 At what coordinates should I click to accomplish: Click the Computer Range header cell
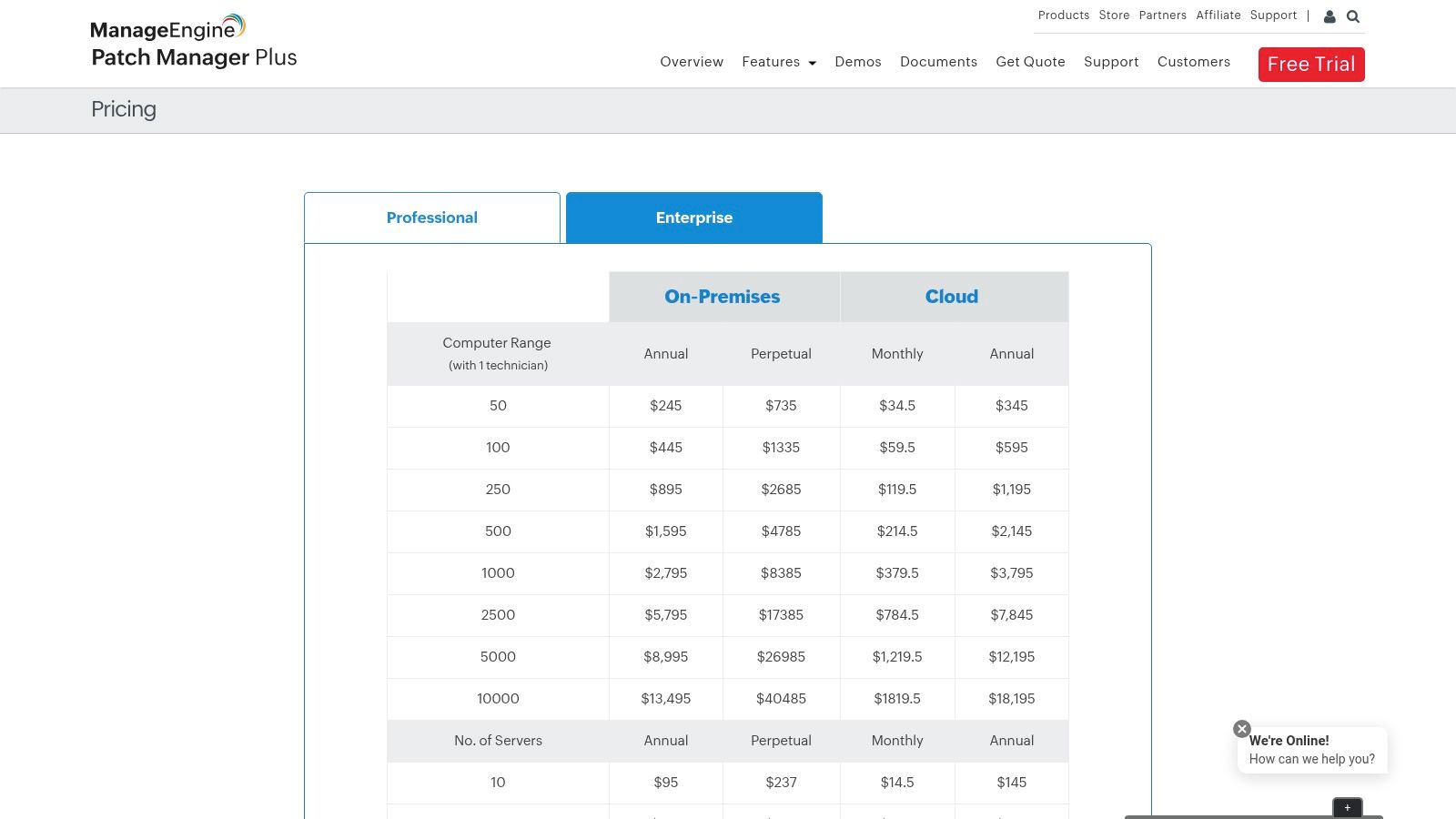pyautogui.click(x=498, y=354)
